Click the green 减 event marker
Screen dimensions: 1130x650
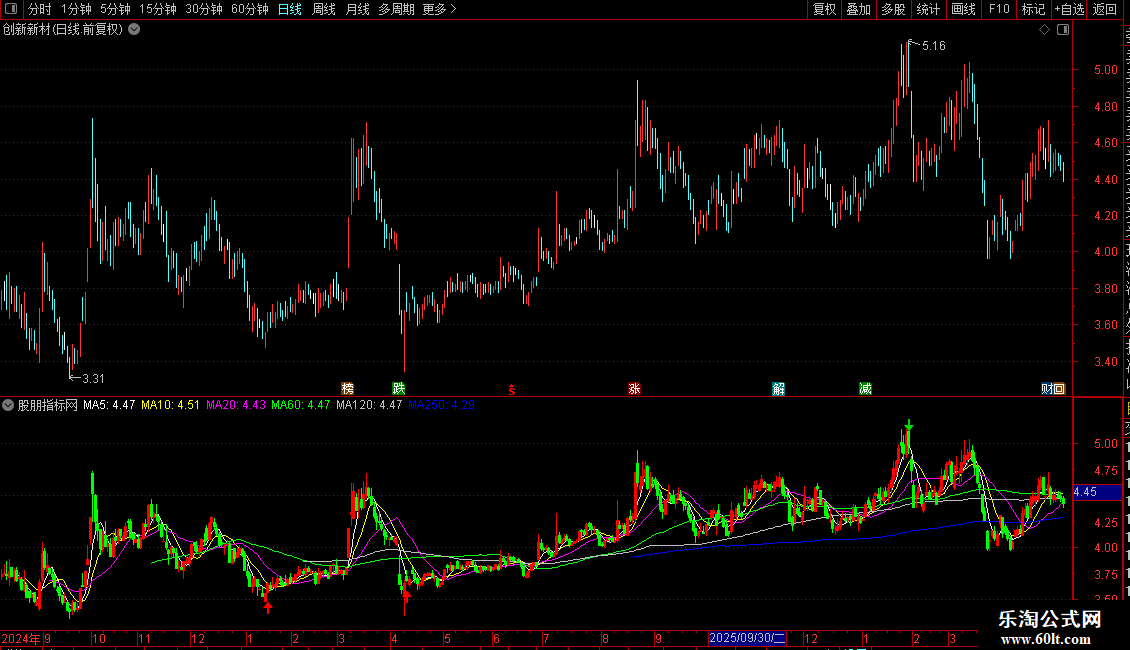point(866,389)
